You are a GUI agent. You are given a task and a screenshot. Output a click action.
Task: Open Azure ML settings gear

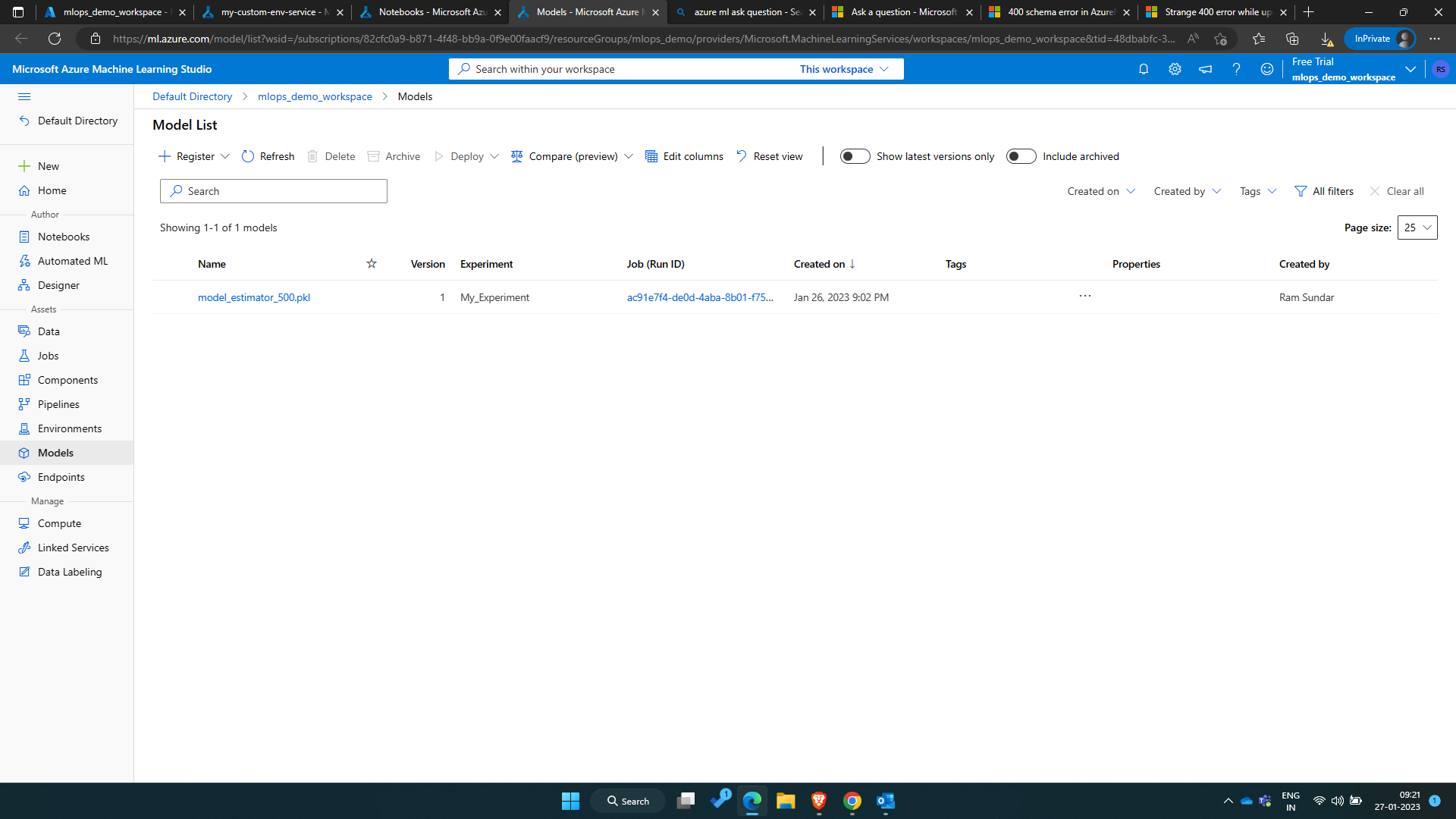click(1175, 69)
